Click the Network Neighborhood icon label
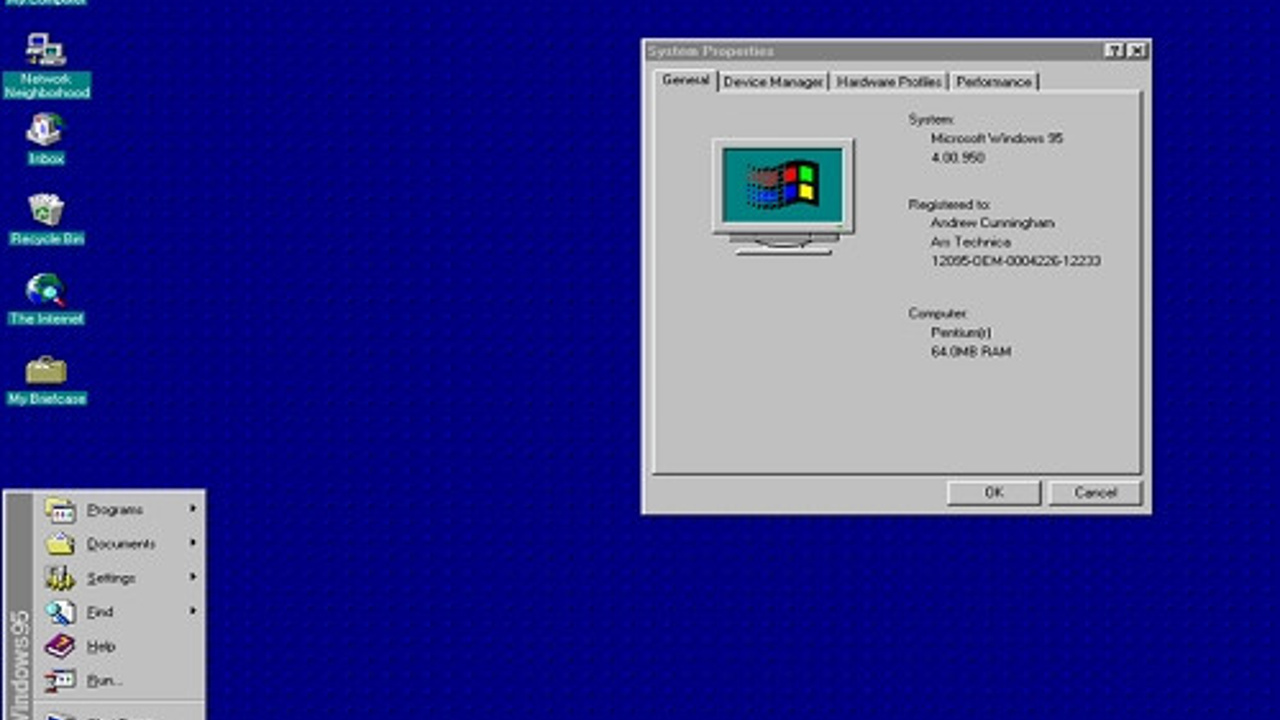Image resolution: width=1280 pixels, height=720 pixels. (47, 86)
